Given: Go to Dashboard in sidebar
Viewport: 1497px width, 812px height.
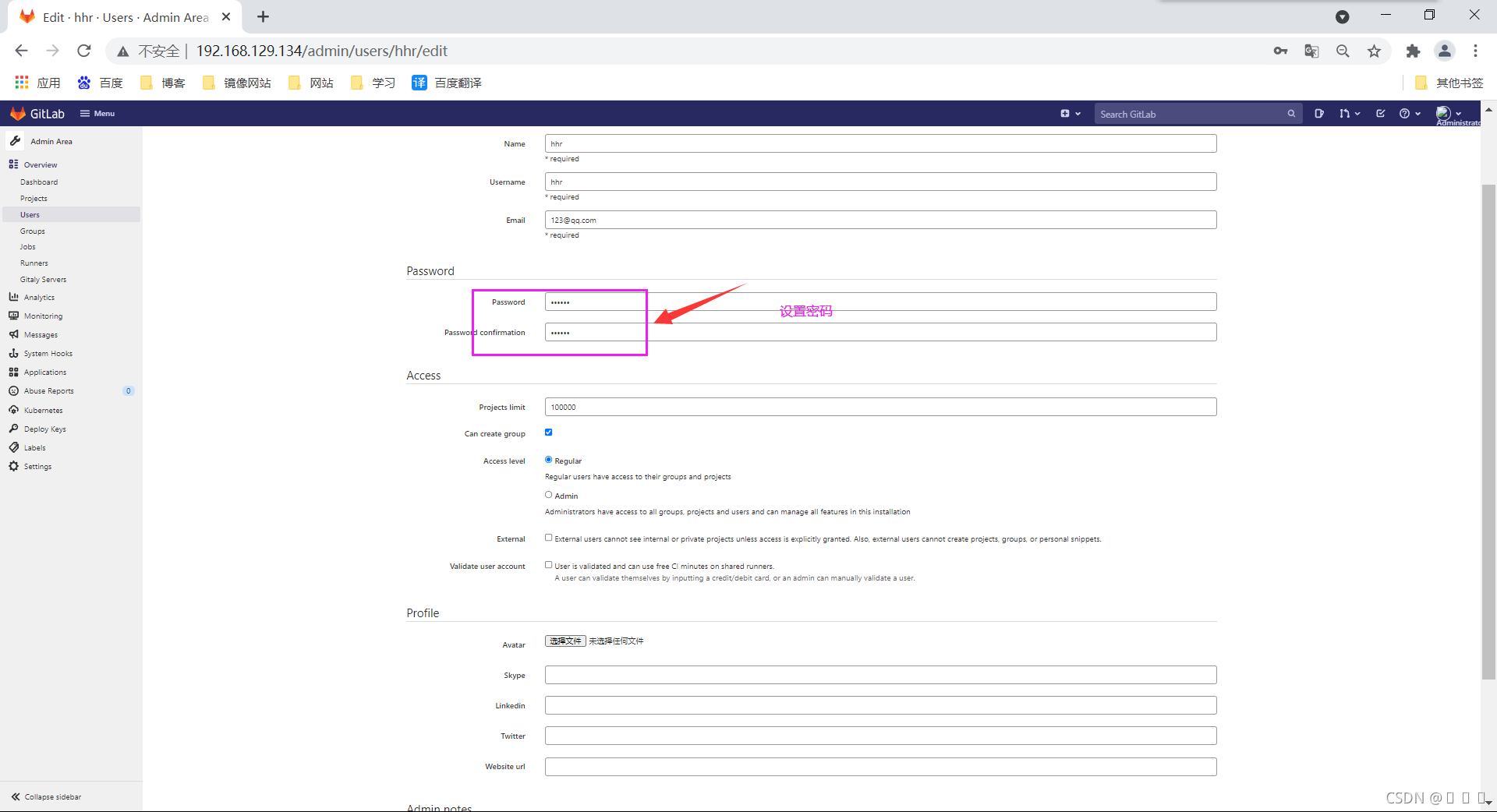Looking at the screenshot, I should point(39,182).
